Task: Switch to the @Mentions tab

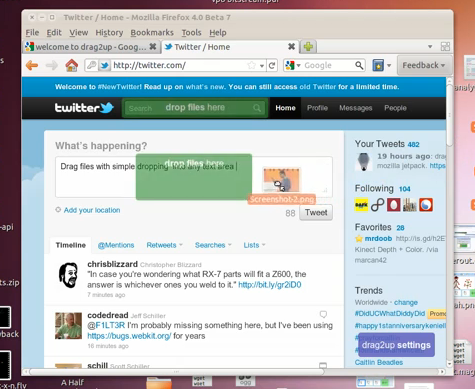Action: click(116, 245)
